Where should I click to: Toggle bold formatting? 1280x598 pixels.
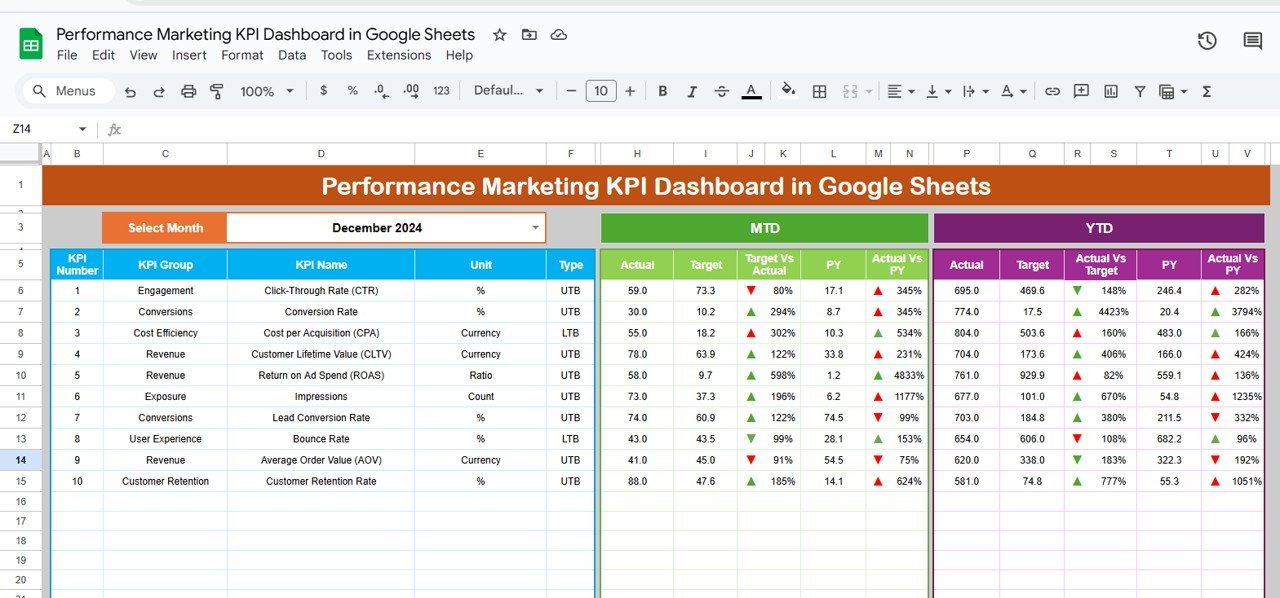[662, 91]
